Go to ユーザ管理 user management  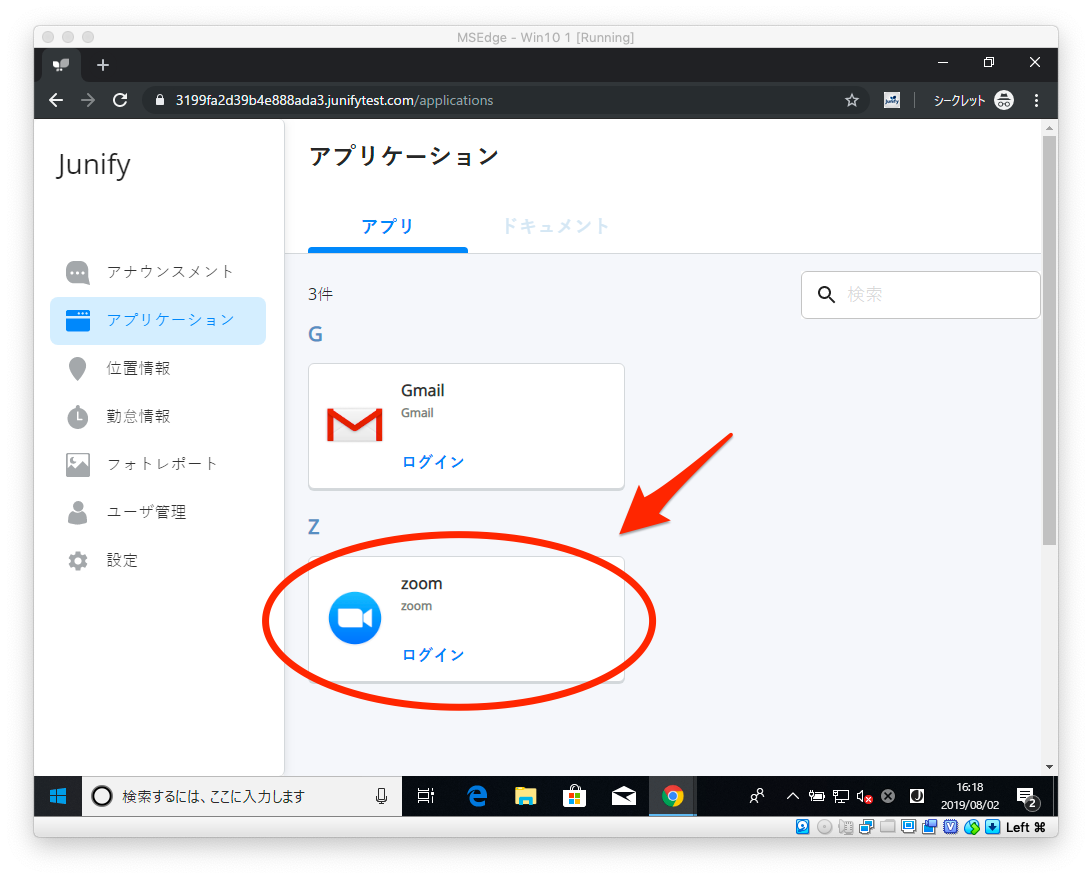158,513
